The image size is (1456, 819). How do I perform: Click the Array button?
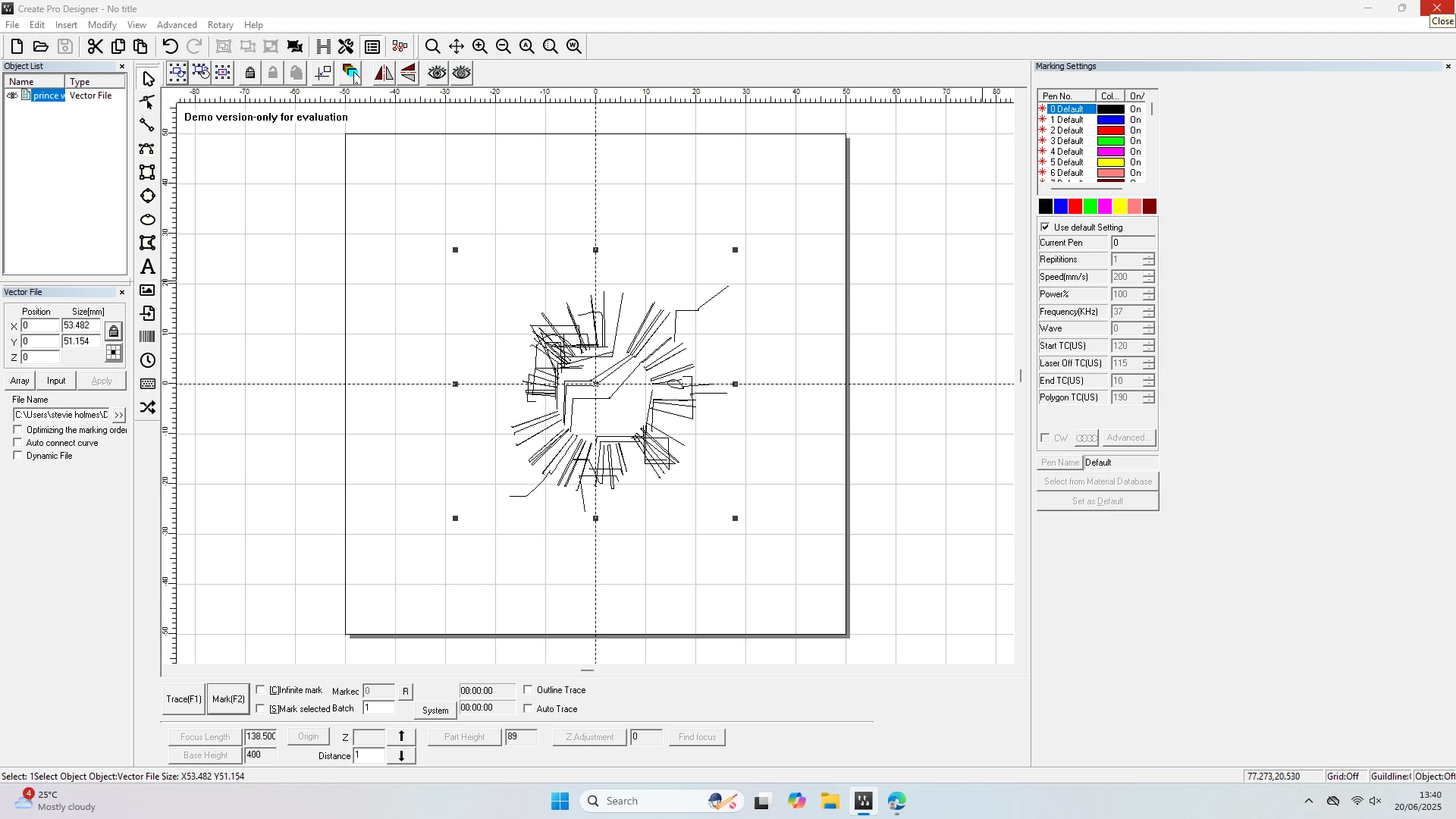(x=20, y=381)
